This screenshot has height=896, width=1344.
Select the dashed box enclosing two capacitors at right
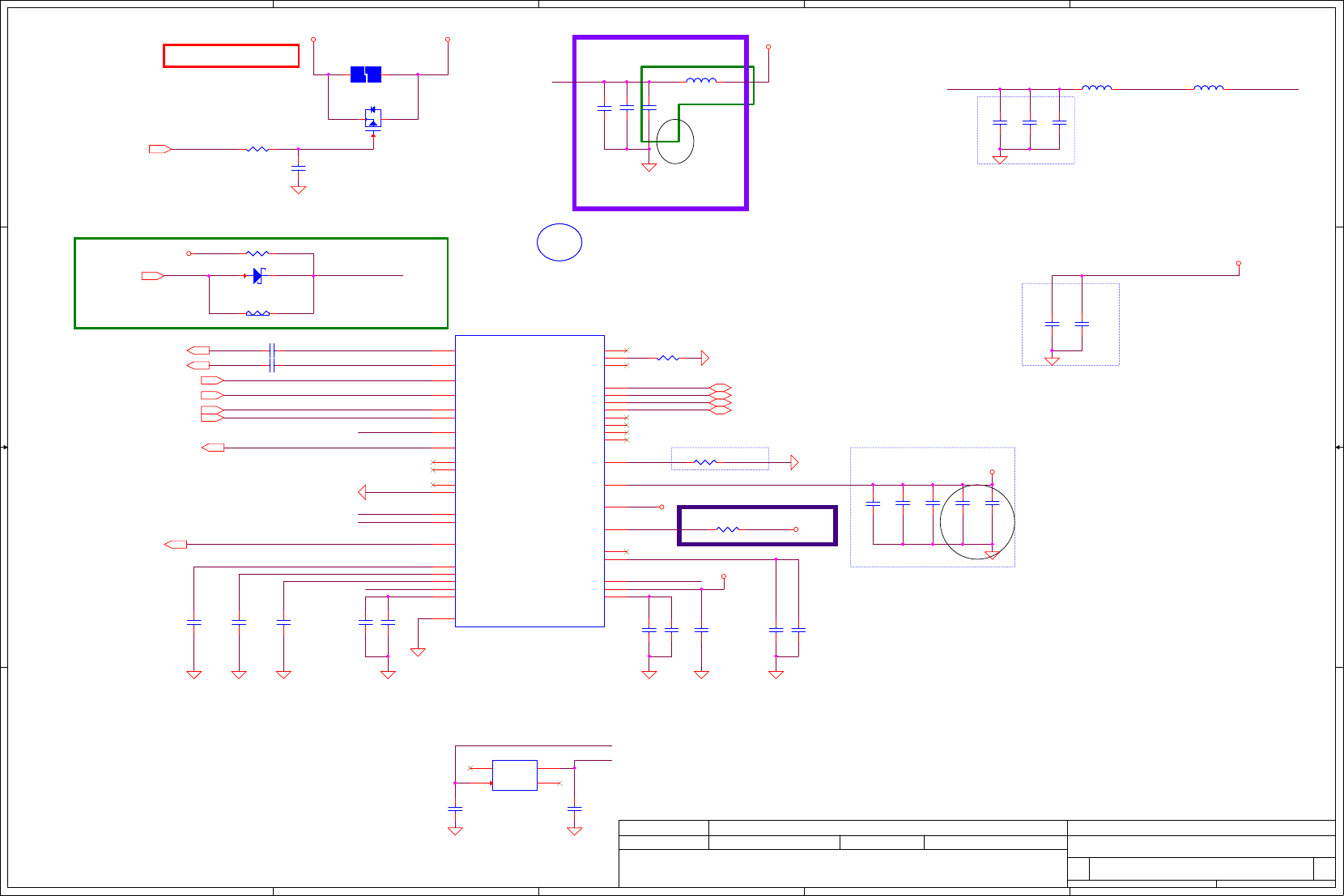(x=1070, y=324)
